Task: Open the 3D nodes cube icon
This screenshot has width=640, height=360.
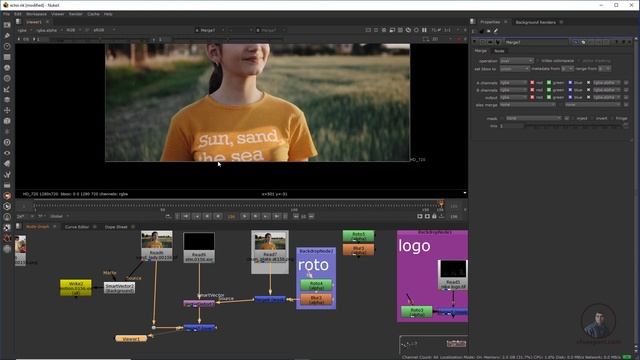Action: (7, 121)
